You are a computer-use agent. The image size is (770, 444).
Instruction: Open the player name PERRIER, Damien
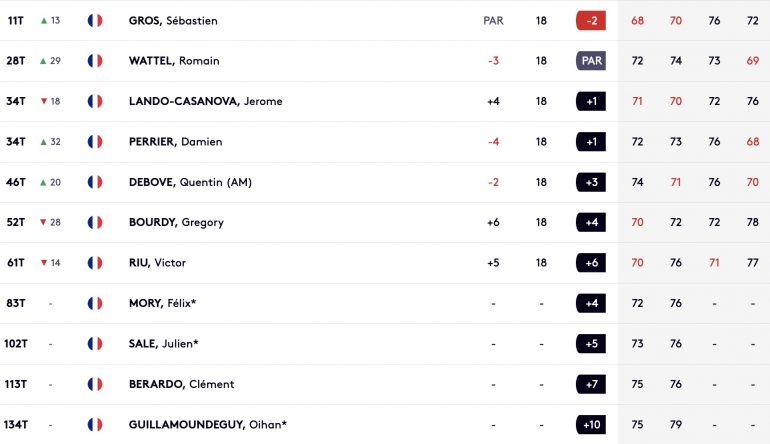[175, 142]
